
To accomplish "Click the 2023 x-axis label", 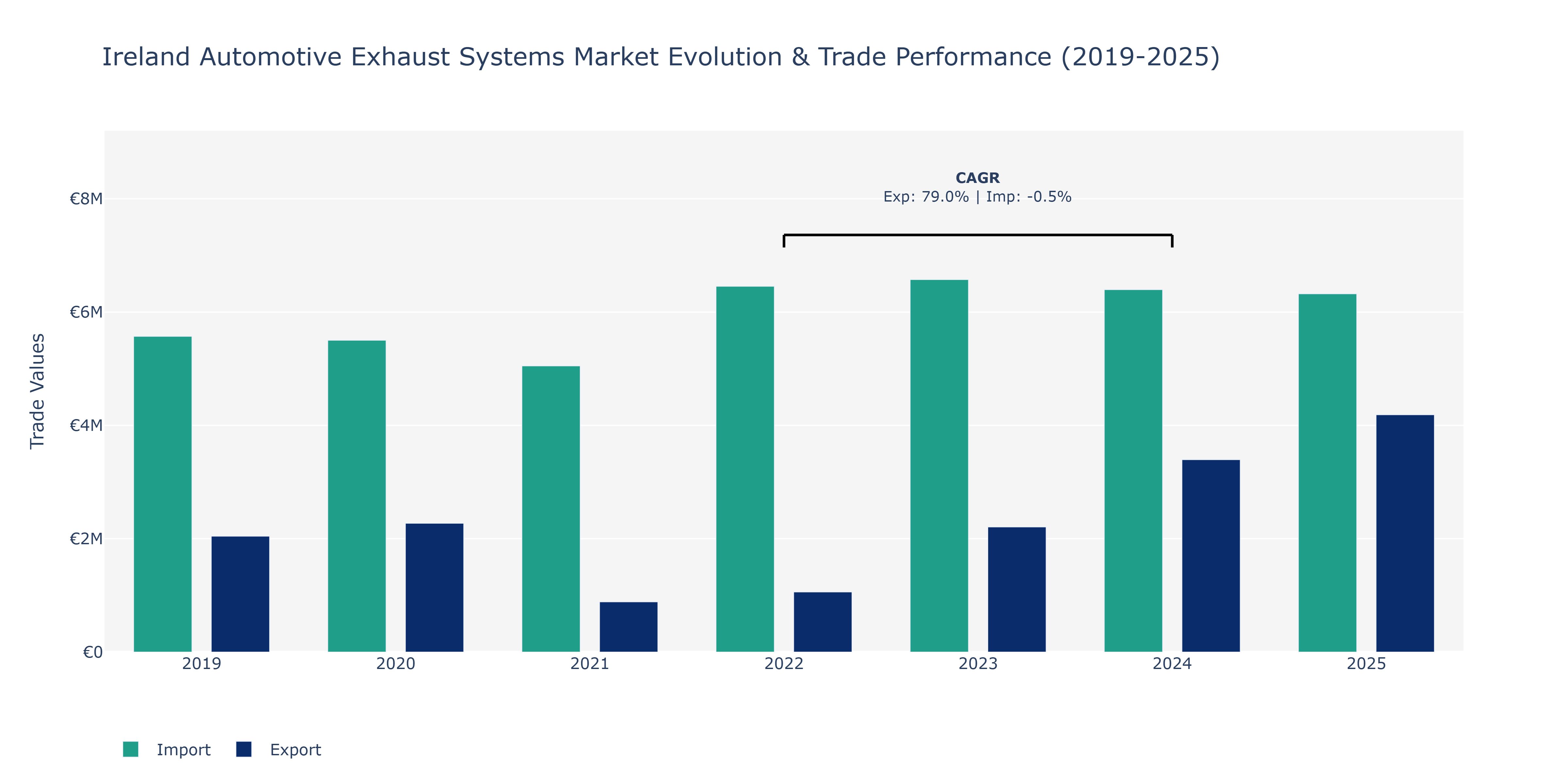I will point(978,663).
